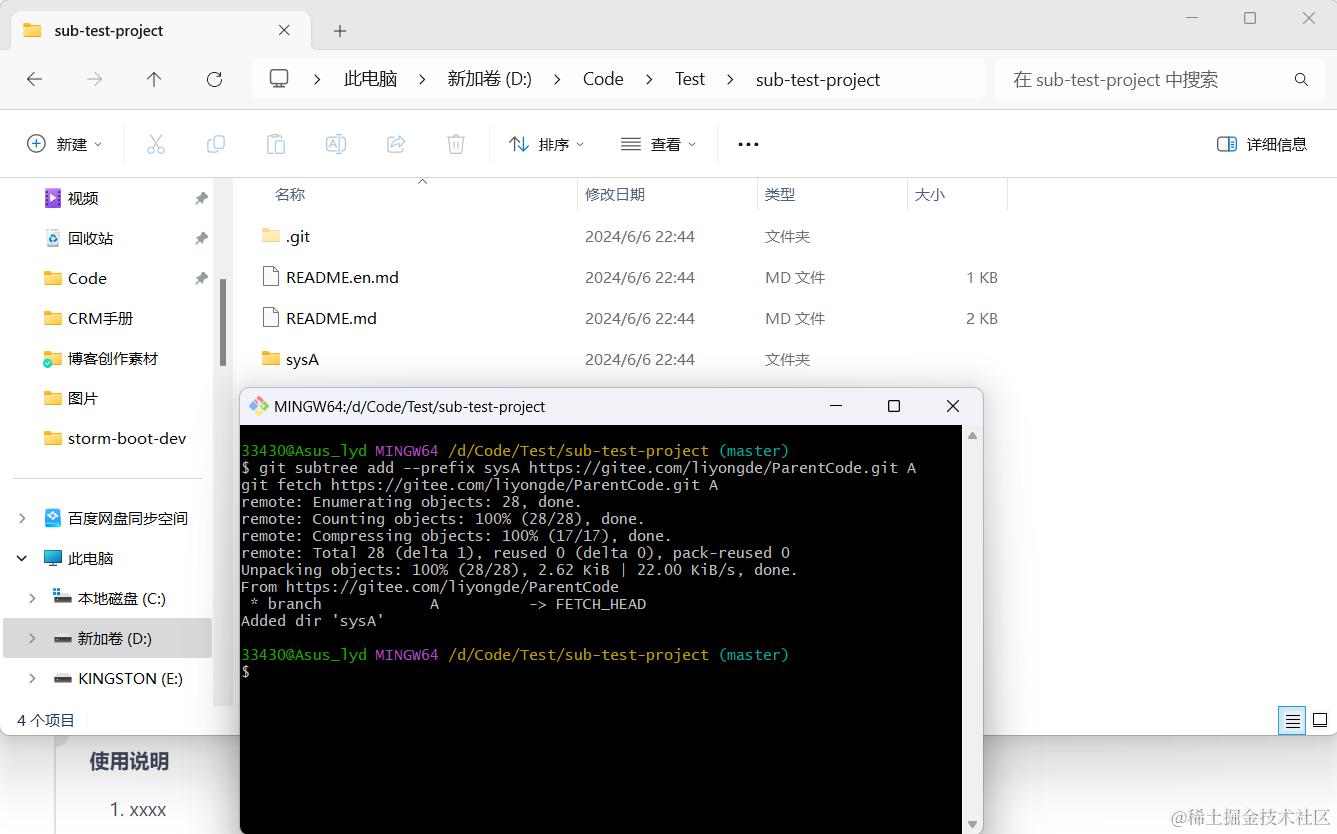
Task: Select 此电脑 in the address breadcrumb
Action: (x=370, y=79)
